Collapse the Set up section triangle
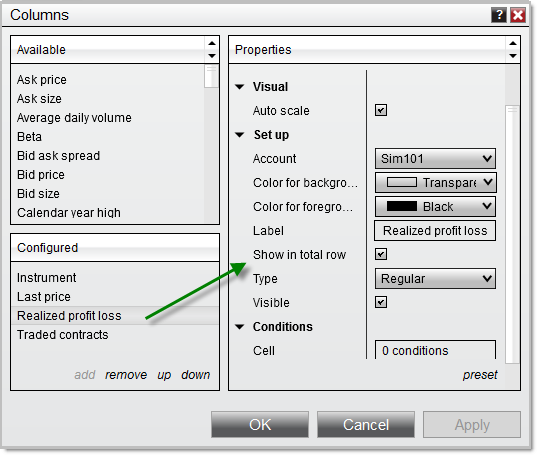The image size is (537, 455). [x=240, y=135]
